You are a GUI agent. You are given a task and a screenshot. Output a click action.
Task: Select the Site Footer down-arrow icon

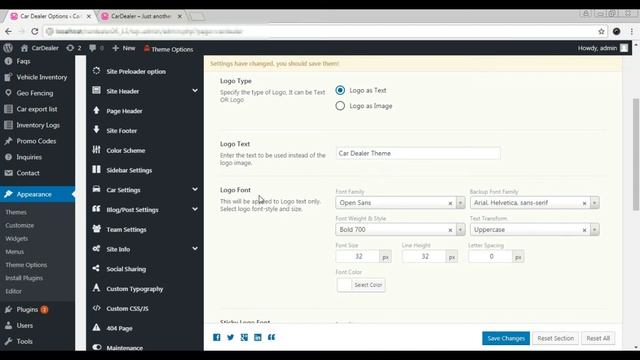[96, 130]
